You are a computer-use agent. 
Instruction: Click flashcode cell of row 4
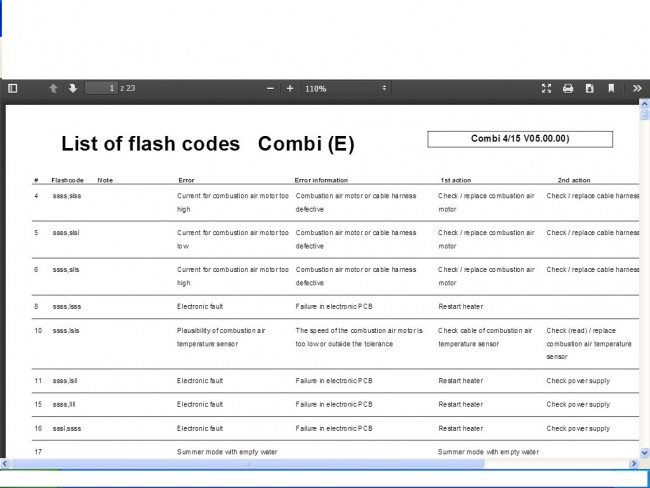pos(67,196)
